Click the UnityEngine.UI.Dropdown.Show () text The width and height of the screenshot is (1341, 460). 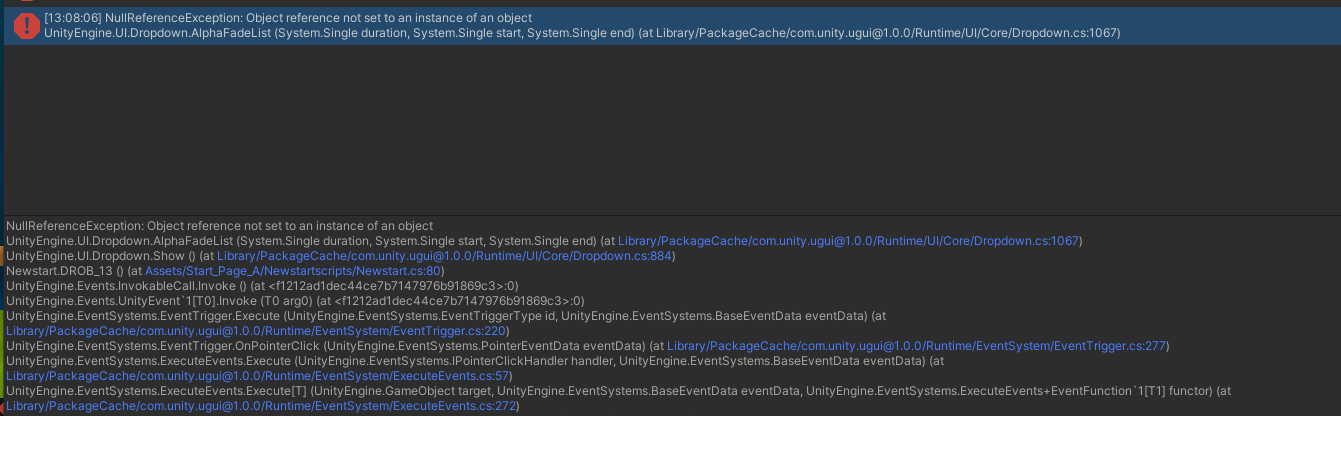pyautogui.click(x=101, y=256)
